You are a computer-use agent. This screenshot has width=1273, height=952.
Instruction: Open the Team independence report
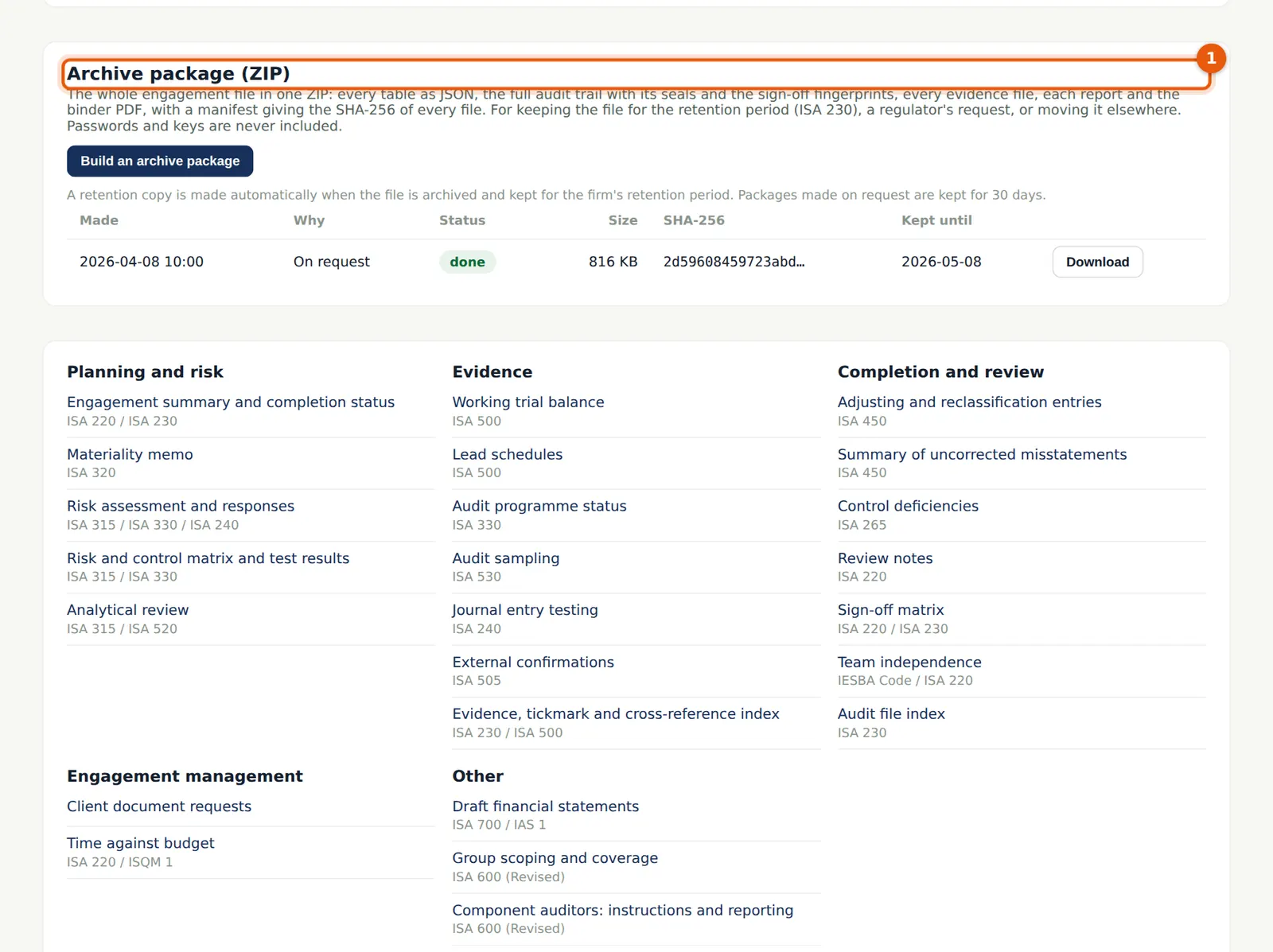click(909, 662)
